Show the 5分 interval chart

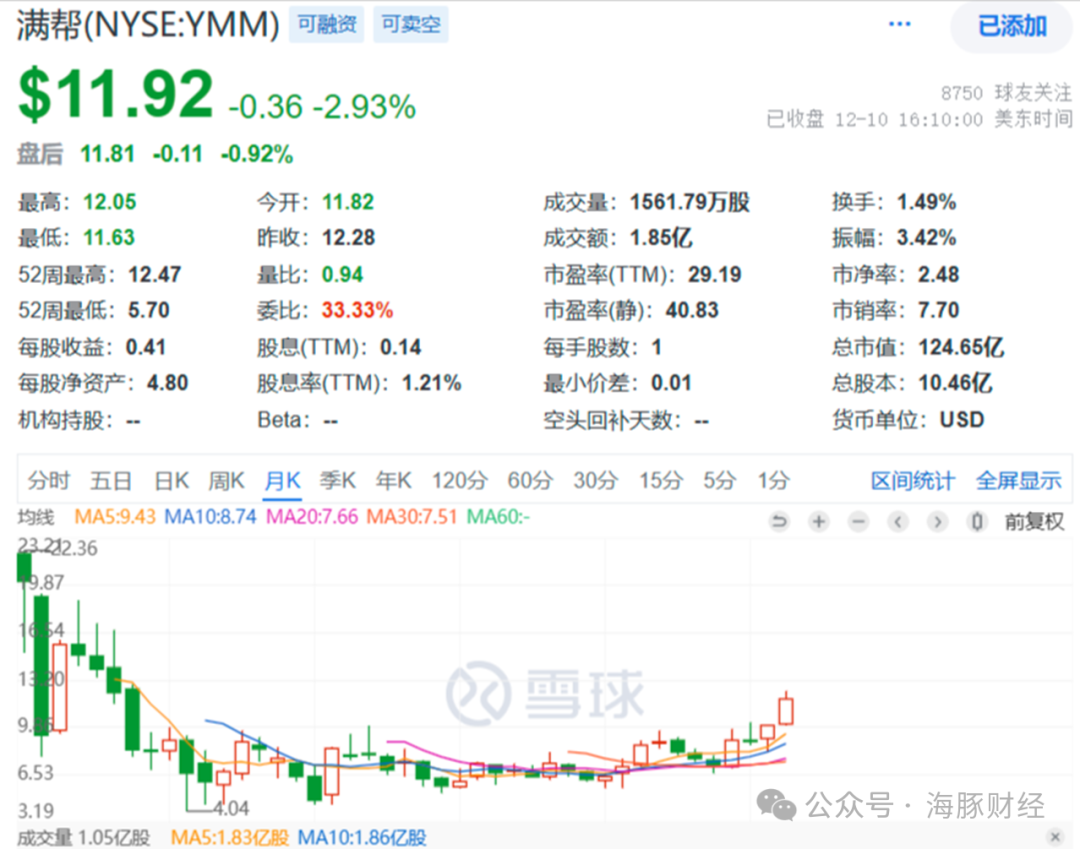pos(720,480)
